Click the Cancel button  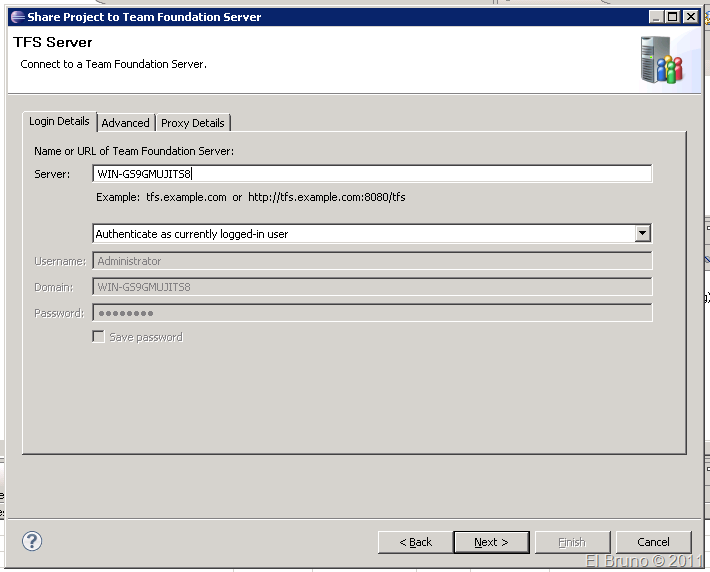click(653, 542)
